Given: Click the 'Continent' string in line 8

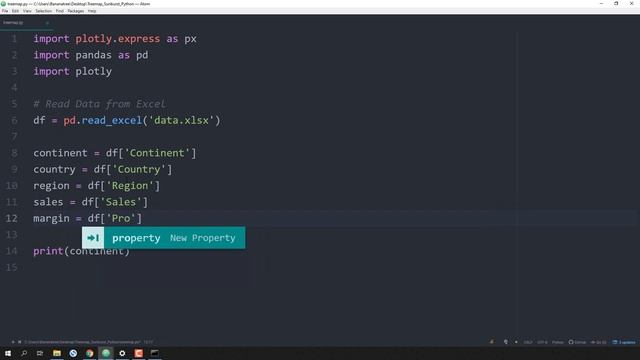Looking at the screenshot, I should coord(157,153).
